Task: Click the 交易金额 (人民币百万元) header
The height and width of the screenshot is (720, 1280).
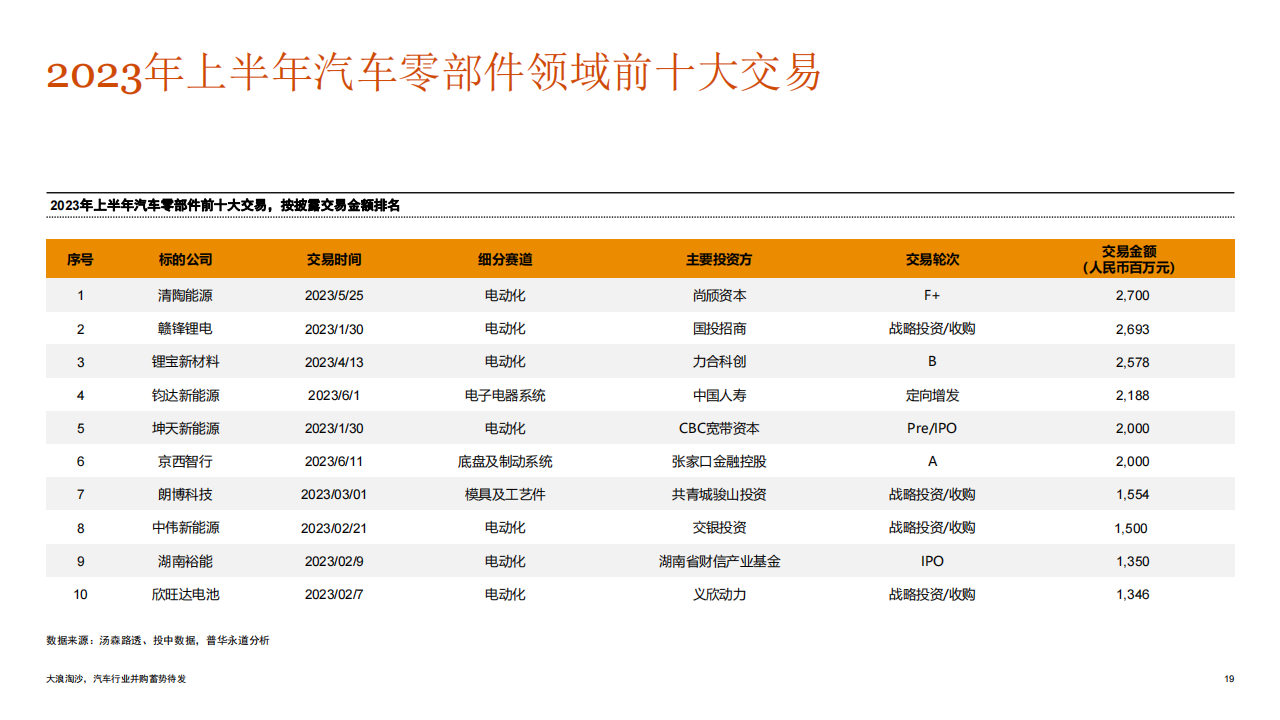Action: (1129, 259)
